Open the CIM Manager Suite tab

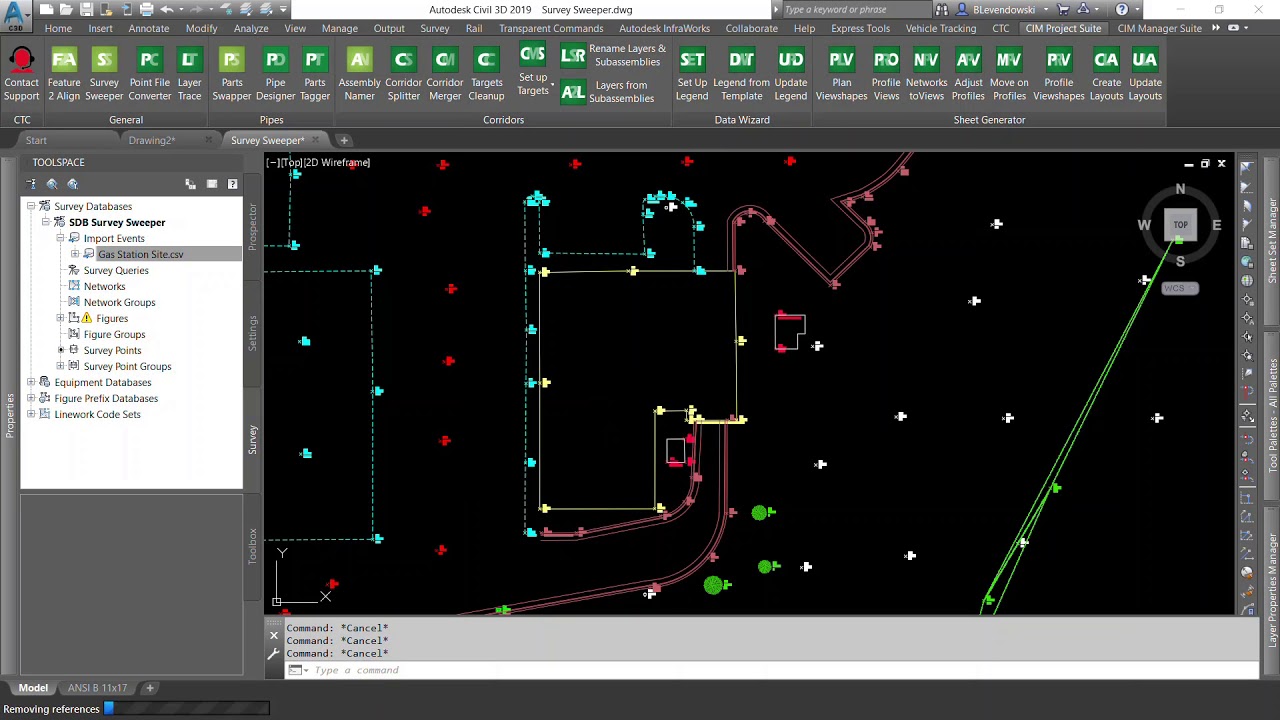(1160, 28)
